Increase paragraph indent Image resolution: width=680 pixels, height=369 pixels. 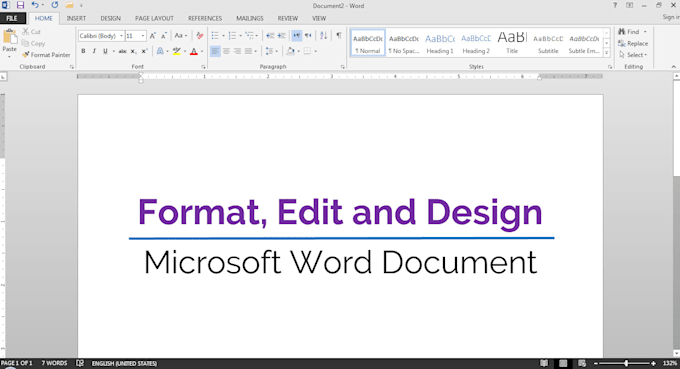point(281,36)
